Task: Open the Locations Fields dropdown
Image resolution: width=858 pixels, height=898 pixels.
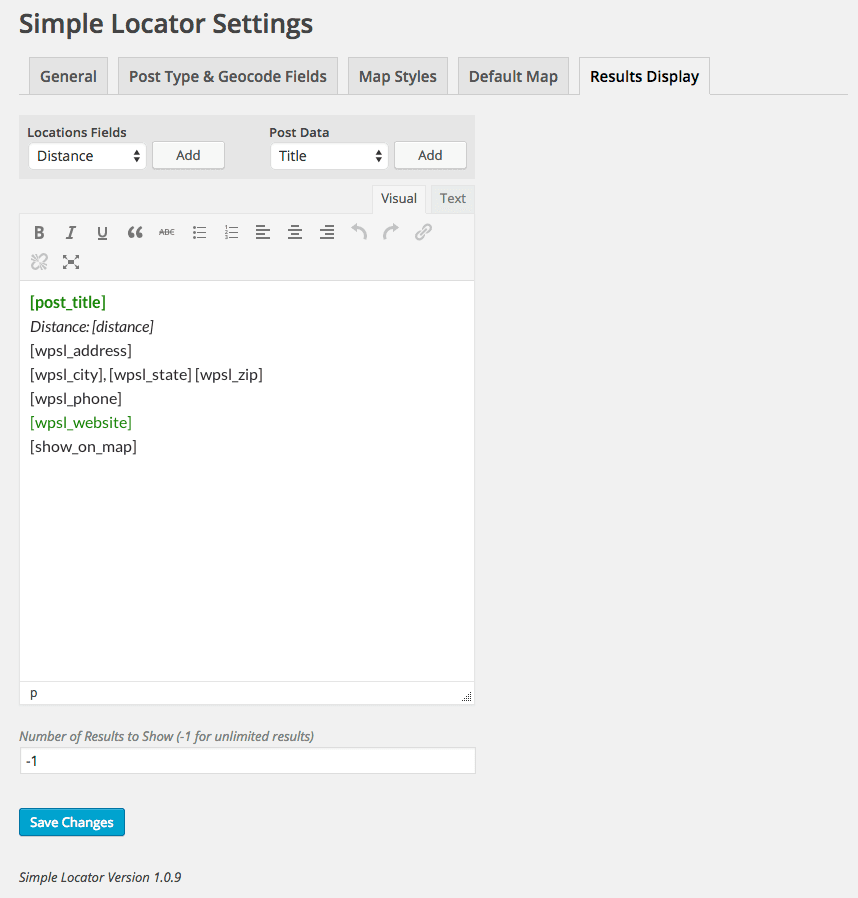Action: (87, 156)
